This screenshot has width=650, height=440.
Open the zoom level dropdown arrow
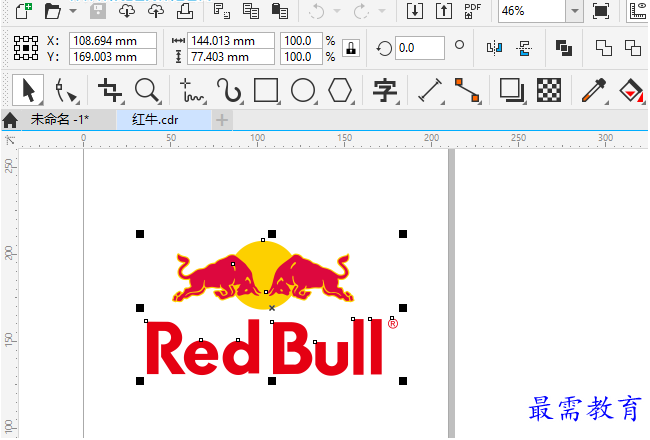[575, 11]
